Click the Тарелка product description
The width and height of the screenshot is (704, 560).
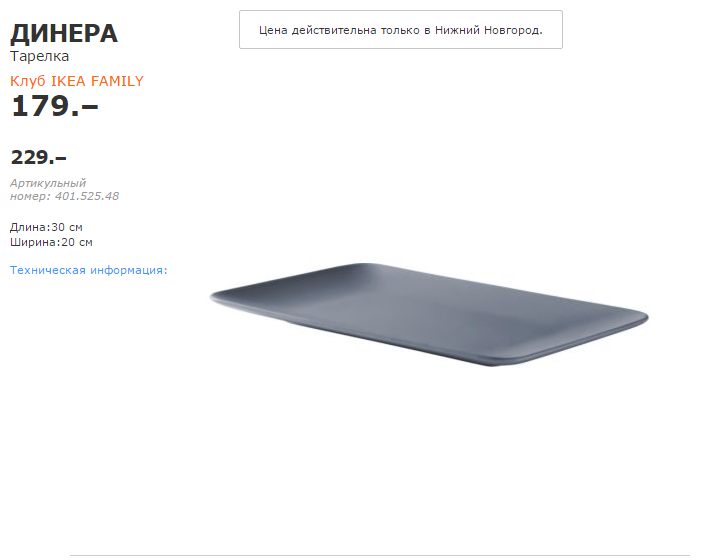(39, 57)
